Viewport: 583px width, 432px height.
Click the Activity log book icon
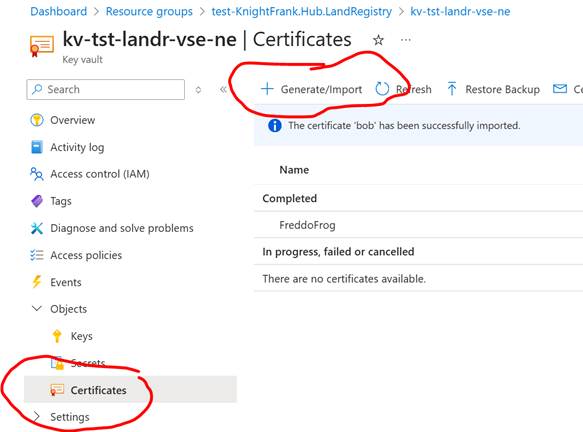pyautogui.click(x=37, y=147)
